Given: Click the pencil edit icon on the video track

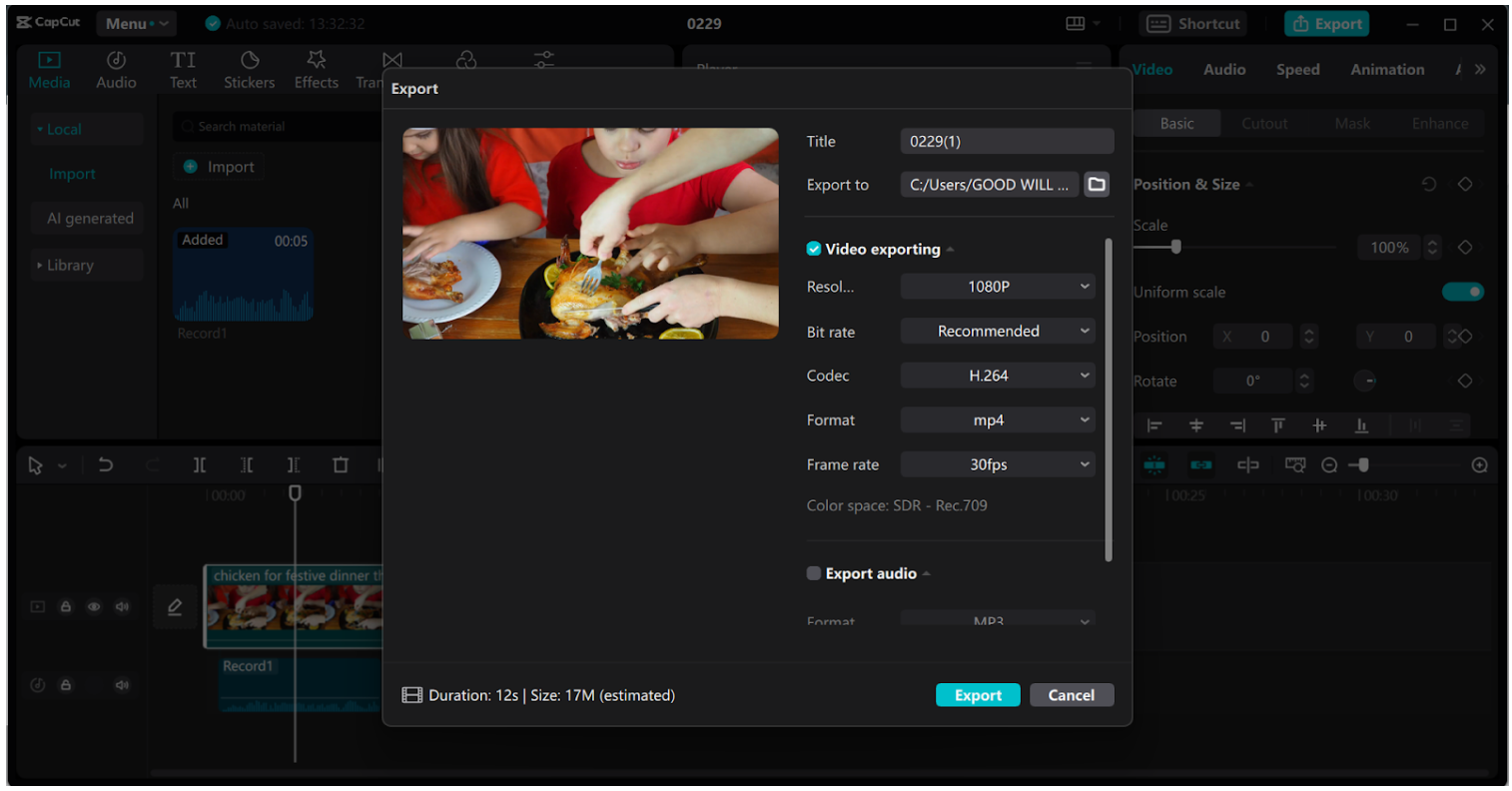Looking at the screenshot, I should (x=175, y=606).
